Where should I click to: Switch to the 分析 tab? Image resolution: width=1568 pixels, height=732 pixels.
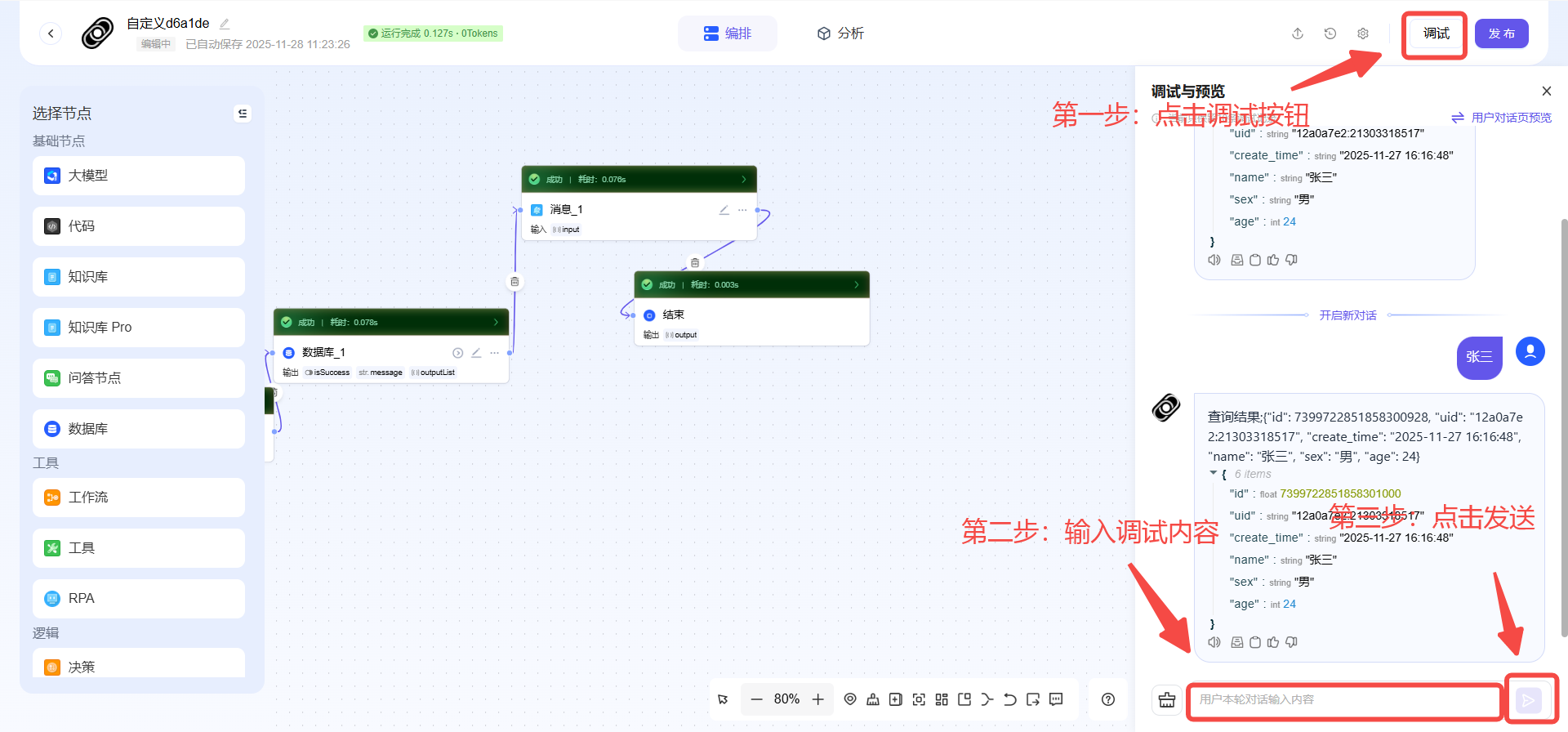point(840,33)
